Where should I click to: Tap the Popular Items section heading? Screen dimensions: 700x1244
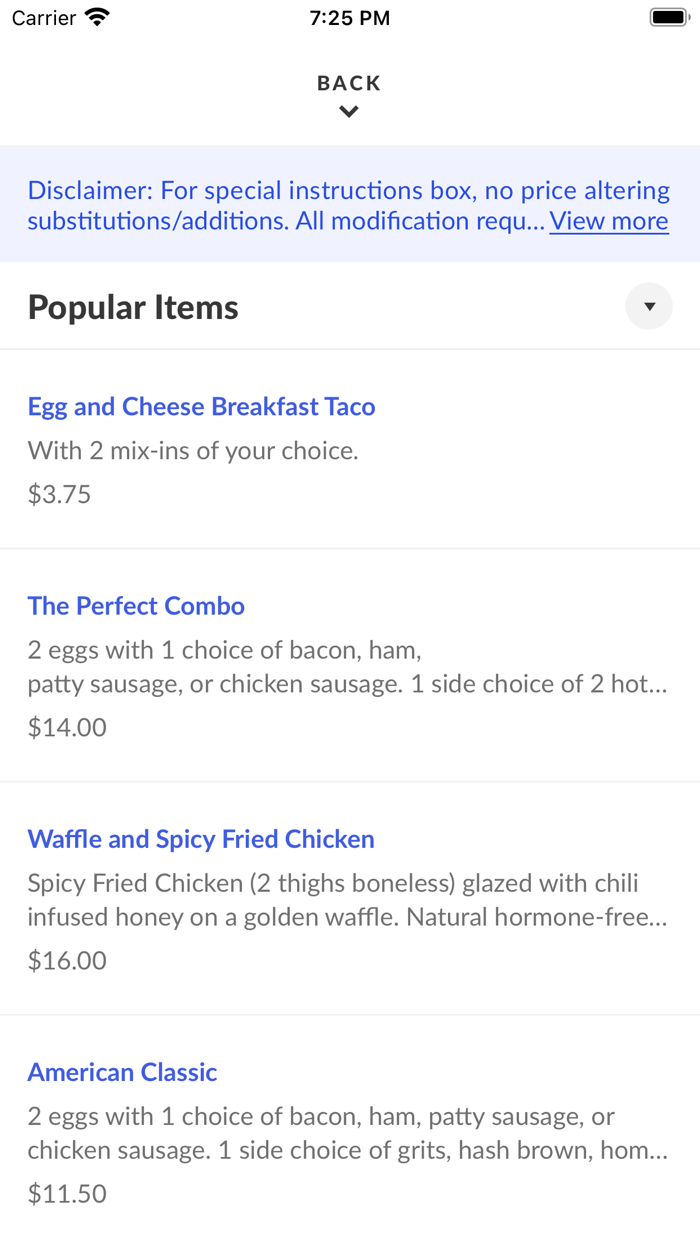coord(132,306)
